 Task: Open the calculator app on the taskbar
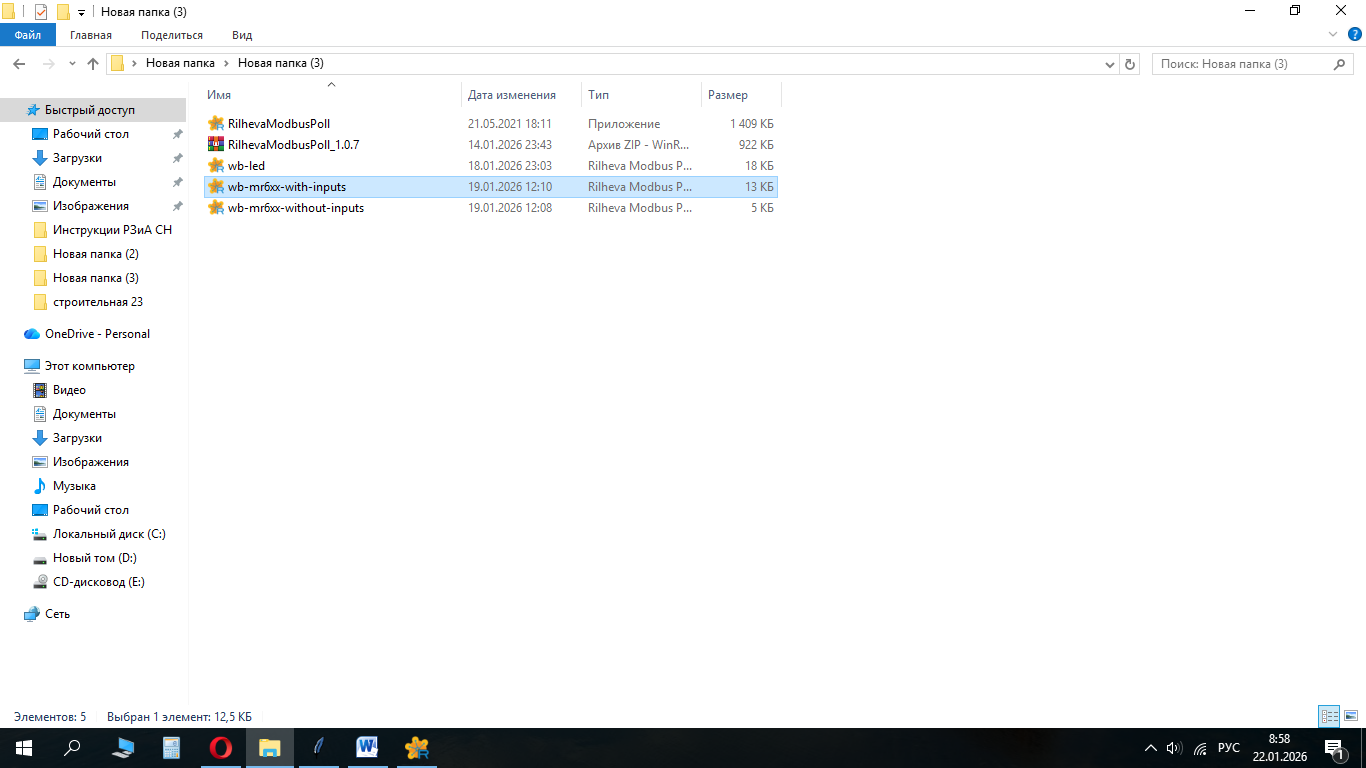(x=171, y=747)
